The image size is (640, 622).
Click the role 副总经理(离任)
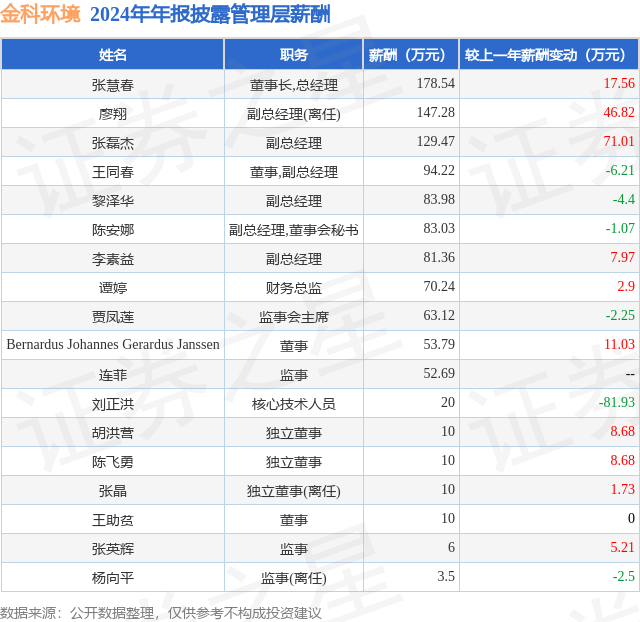(x=293, y=114)
